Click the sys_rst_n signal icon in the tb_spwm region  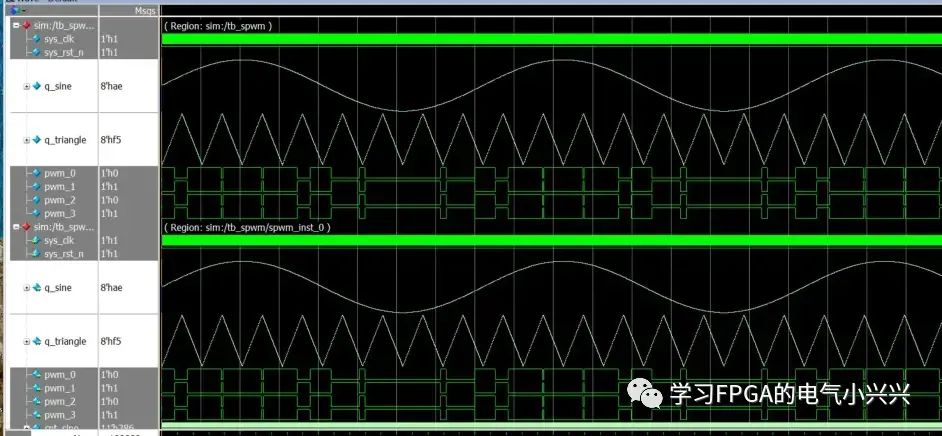click(x=37, y=52)
